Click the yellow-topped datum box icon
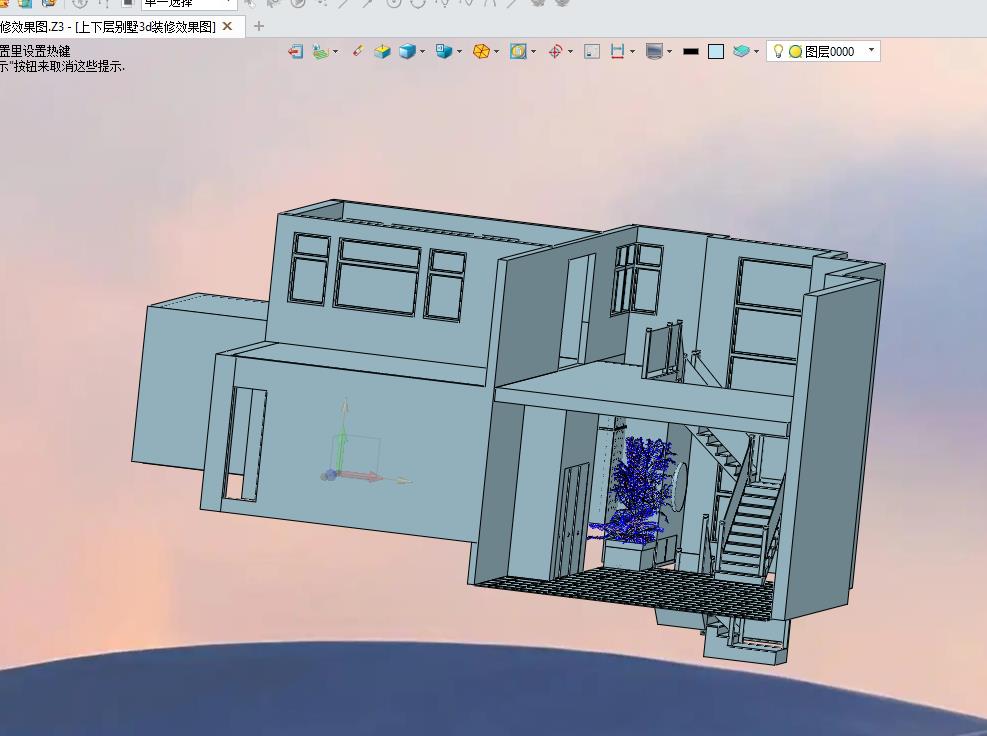 point(382,52)
